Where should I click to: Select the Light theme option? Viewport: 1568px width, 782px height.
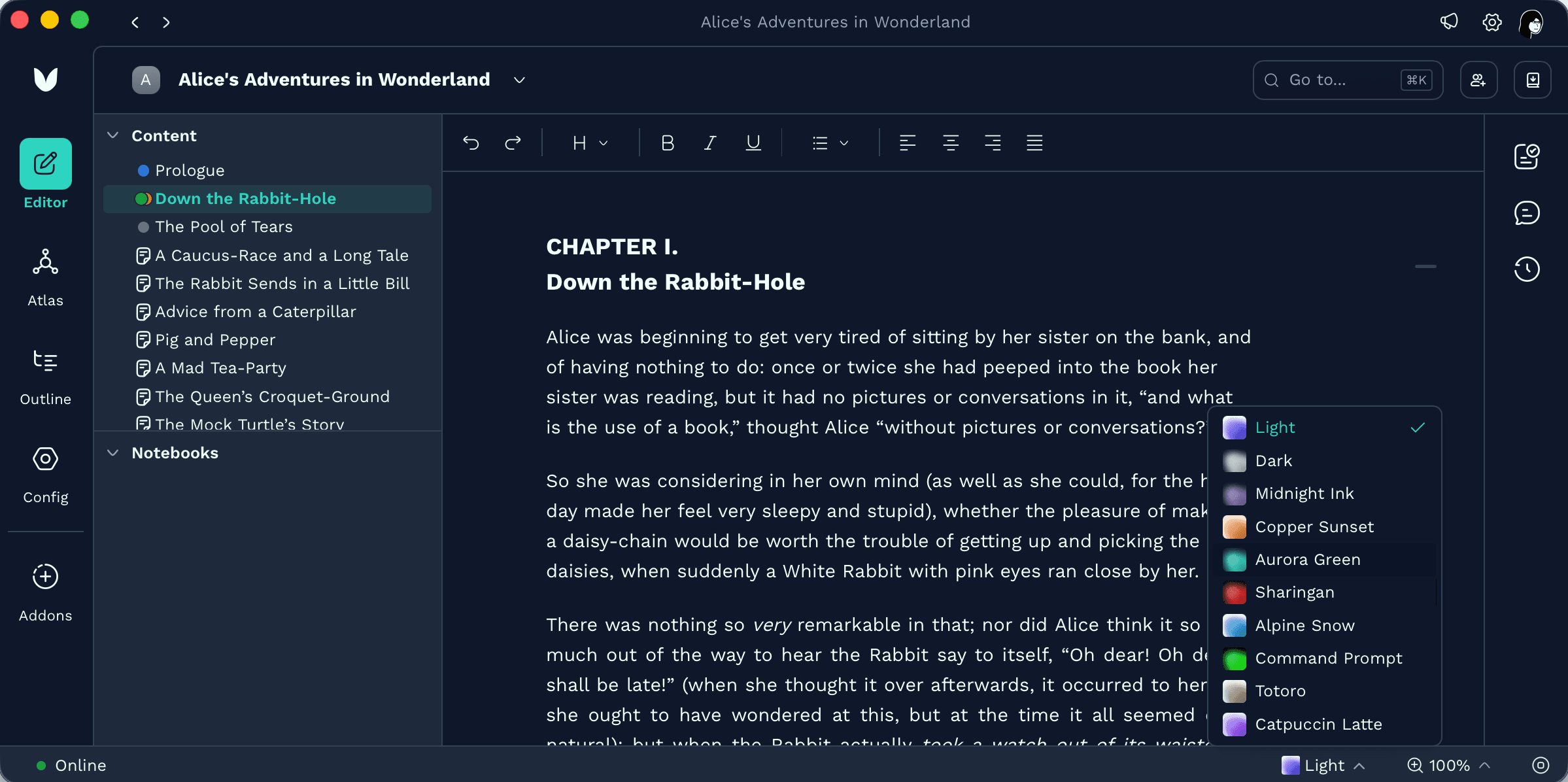click(1324, 428)
